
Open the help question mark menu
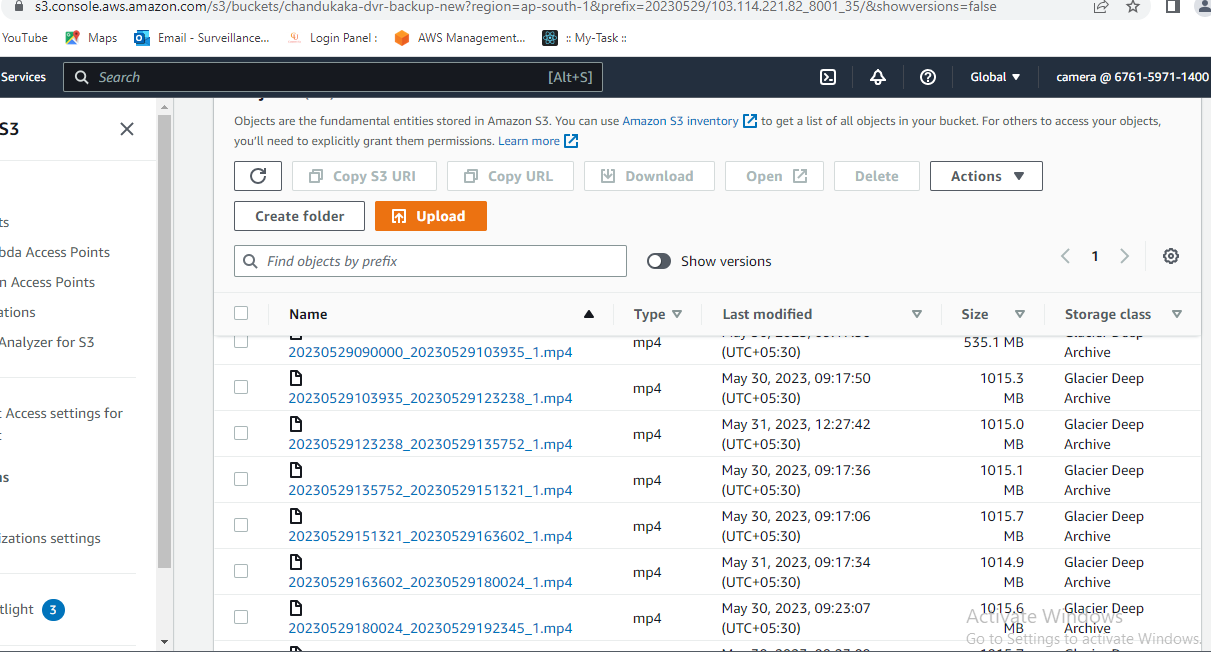click(x=928, y=77)
